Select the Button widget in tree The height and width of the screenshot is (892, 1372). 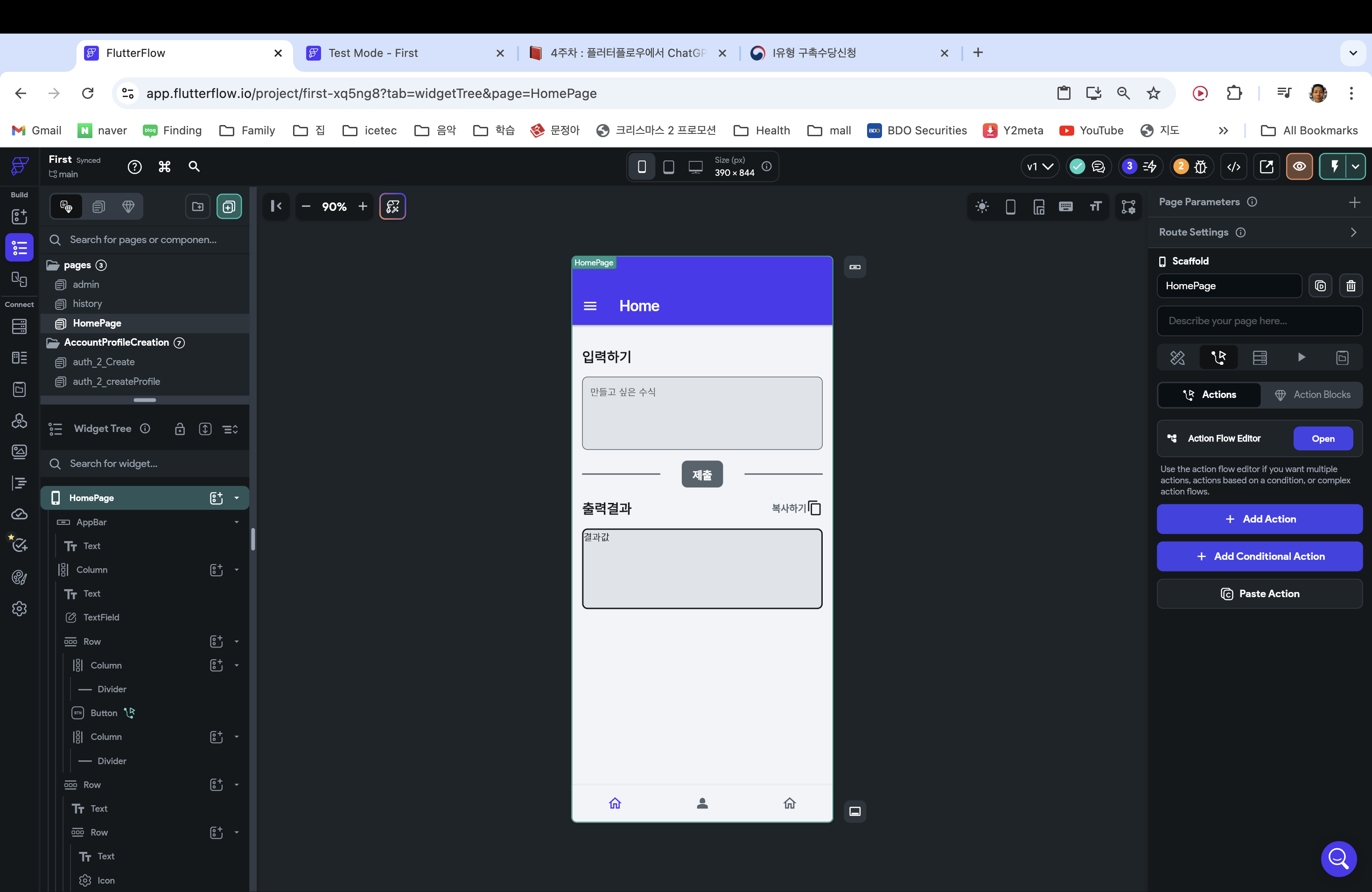coord(104,713)
